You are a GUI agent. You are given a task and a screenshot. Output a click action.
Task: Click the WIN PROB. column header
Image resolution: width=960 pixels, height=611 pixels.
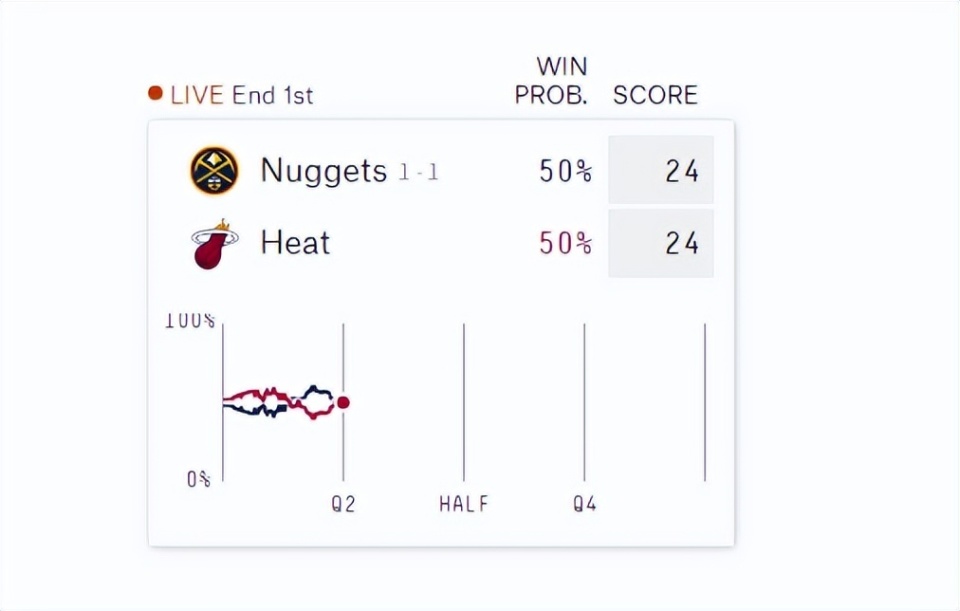tap(551, 81)
